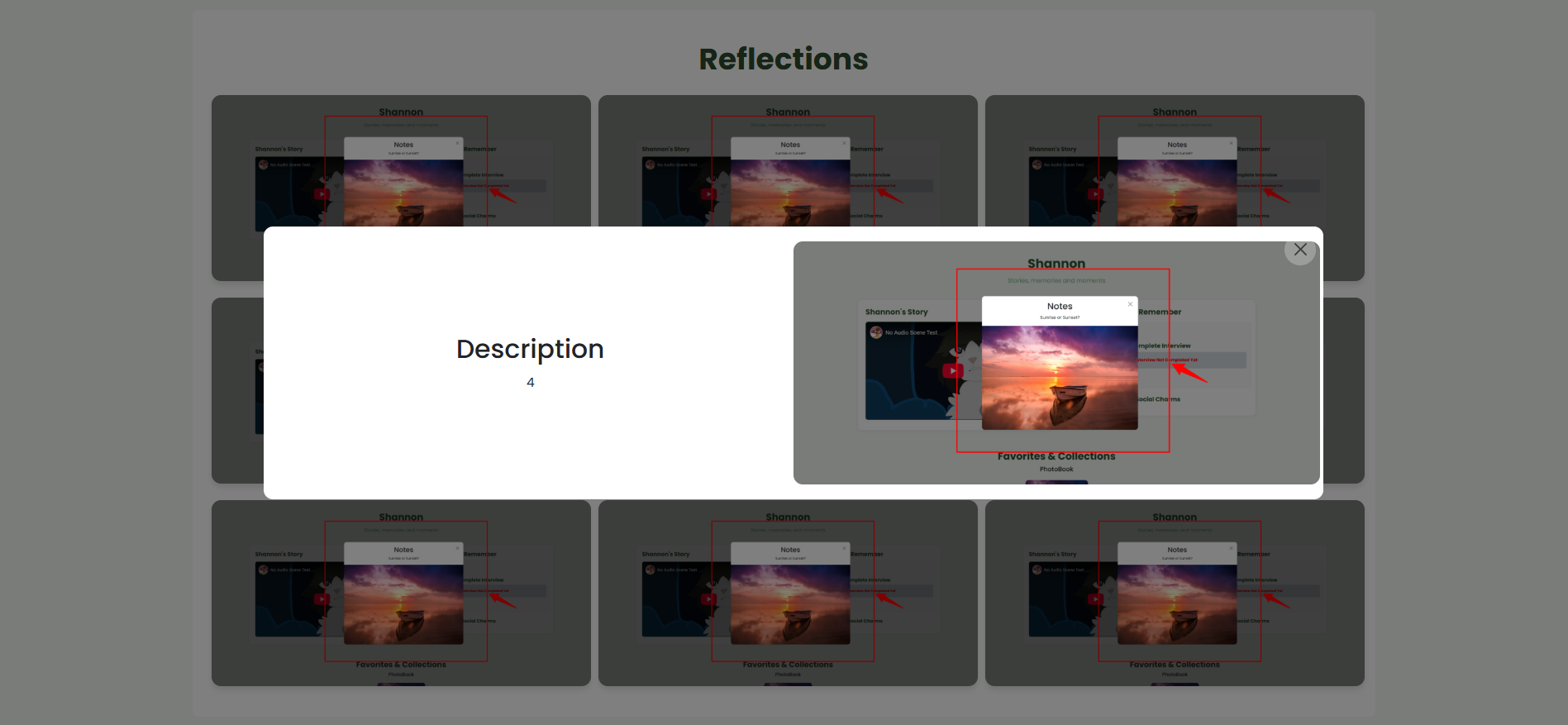The image size is (1568, 725).
Task: Click the channel avatar beside No Audio Scene Test
Action: [876, 332]
